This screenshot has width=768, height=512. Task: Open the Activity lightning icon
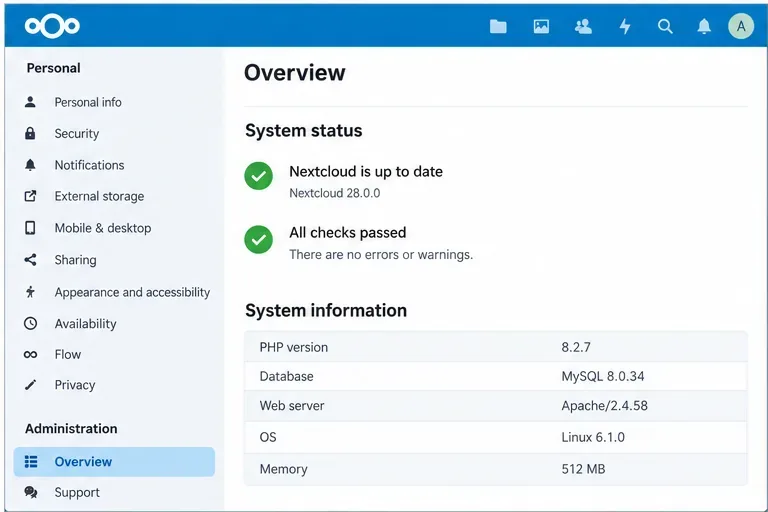tap(625, 26)
